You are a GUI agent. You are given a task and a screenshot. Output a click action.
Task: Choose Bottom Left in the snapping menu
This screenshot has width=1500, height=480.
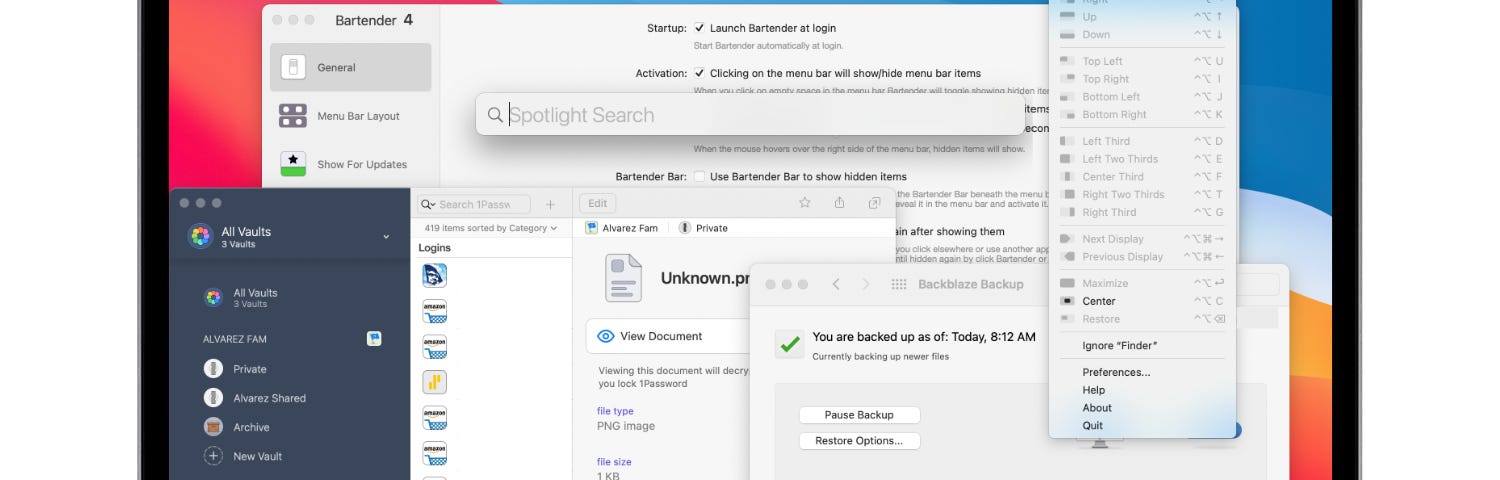(x=1142, y=97)
